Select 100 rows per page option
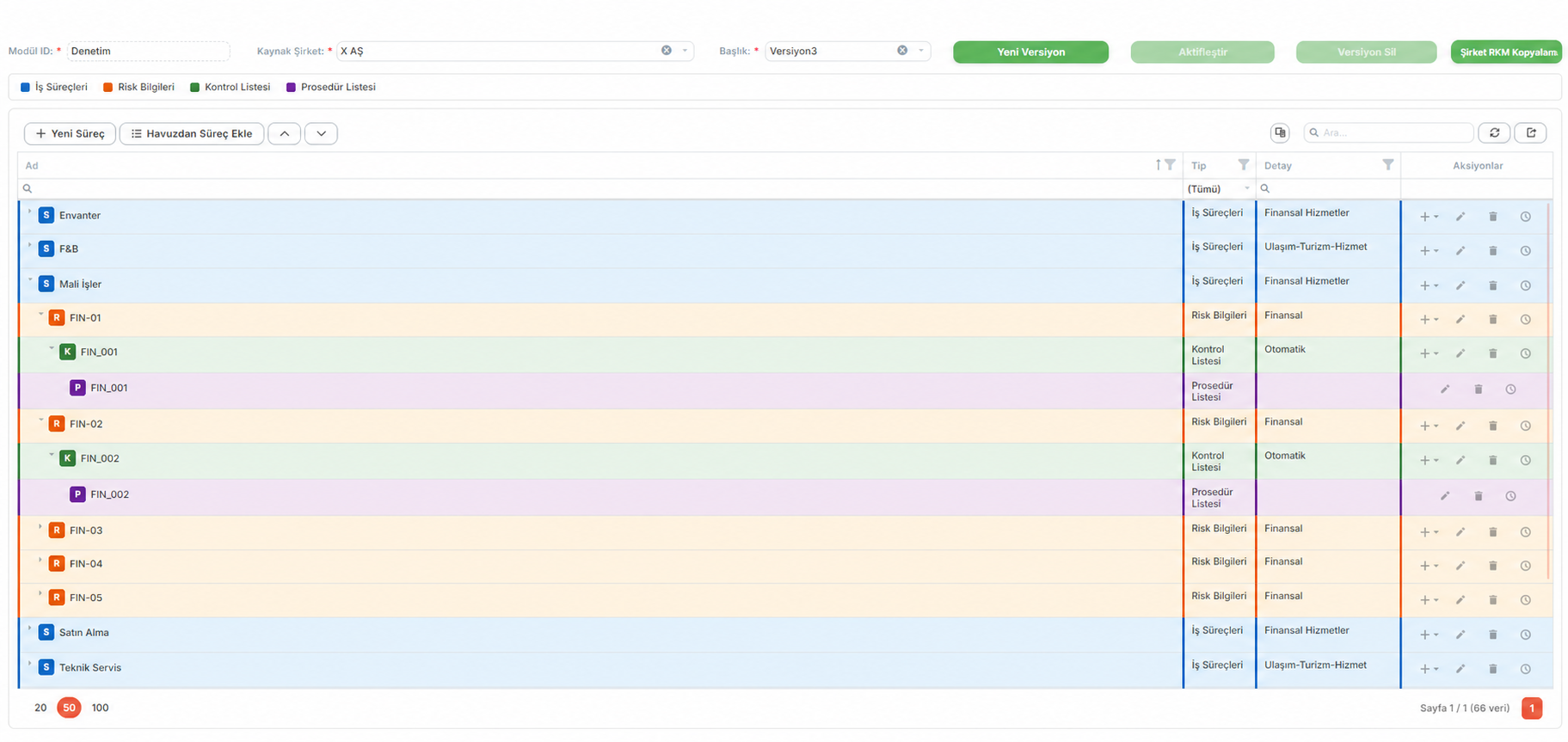Screen dimensions: 1568x742 (x=100, y=708)
